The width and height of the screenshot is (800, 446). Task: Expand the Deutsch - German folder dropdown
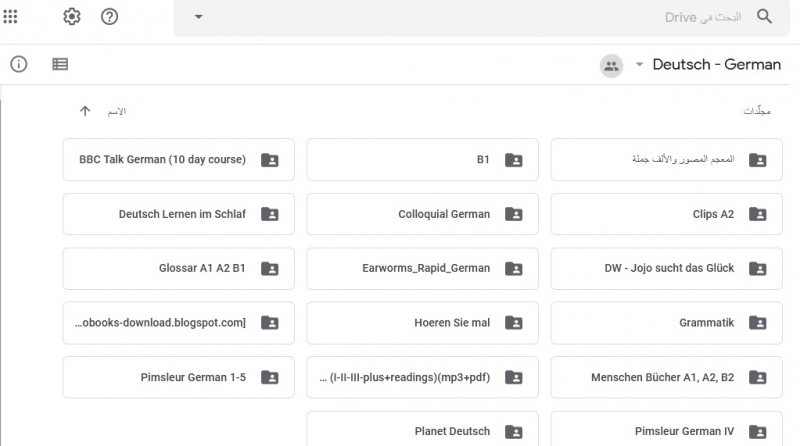(x=639, y=64)
